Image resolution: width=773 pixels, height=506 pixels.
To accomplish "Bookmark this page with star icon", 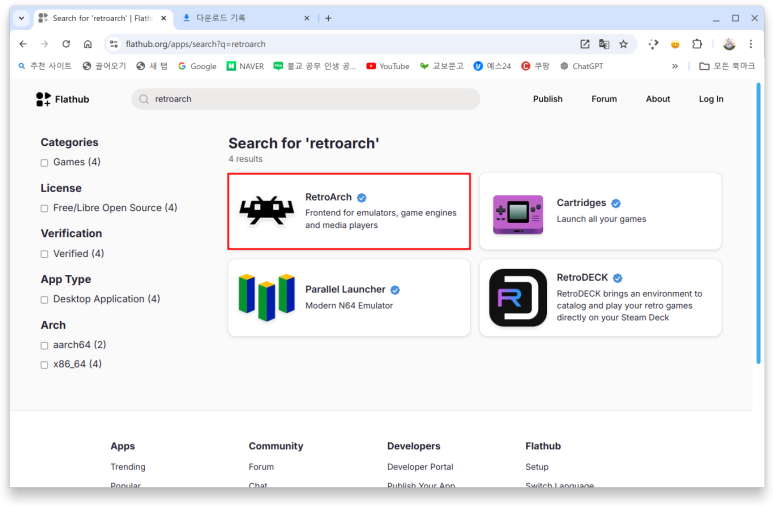I will (x=624, y=44).
